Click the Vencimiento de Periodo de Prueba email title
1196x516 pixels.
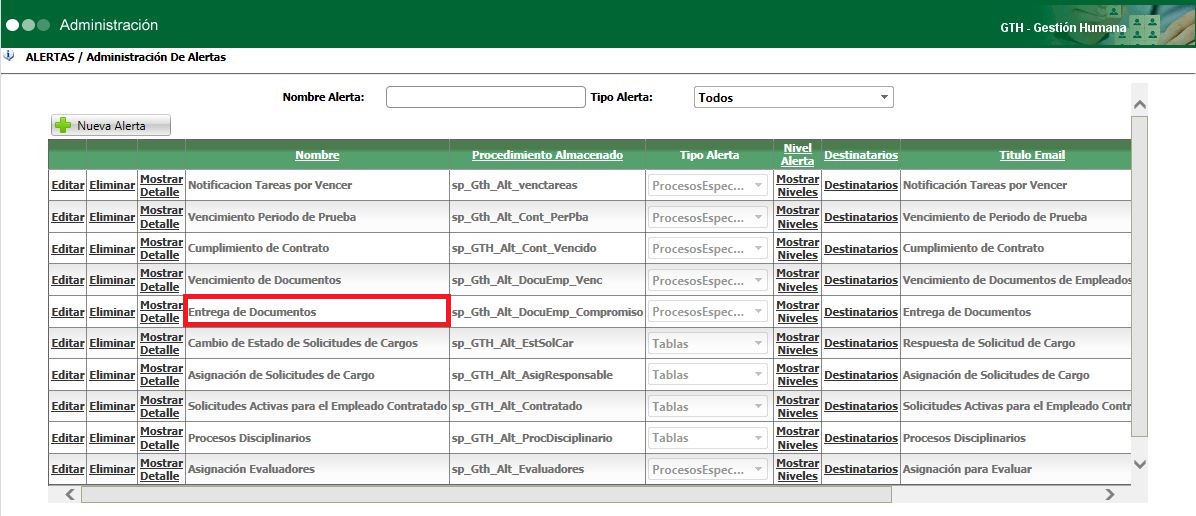tap(995, 217)
